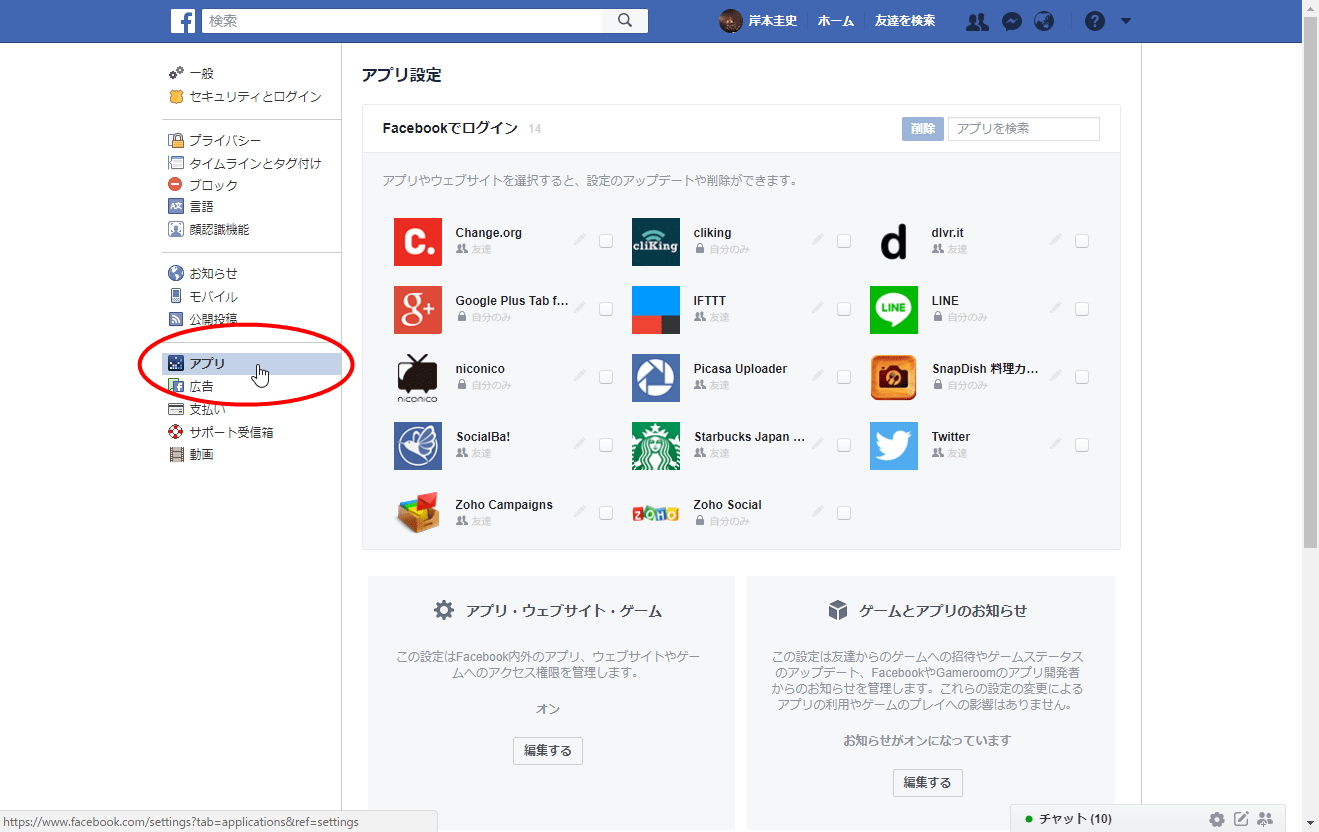Click the create group icon in chat bar
This screenshot has width=1319, height=832.
pyautogui.click(x=1266, y=819)
